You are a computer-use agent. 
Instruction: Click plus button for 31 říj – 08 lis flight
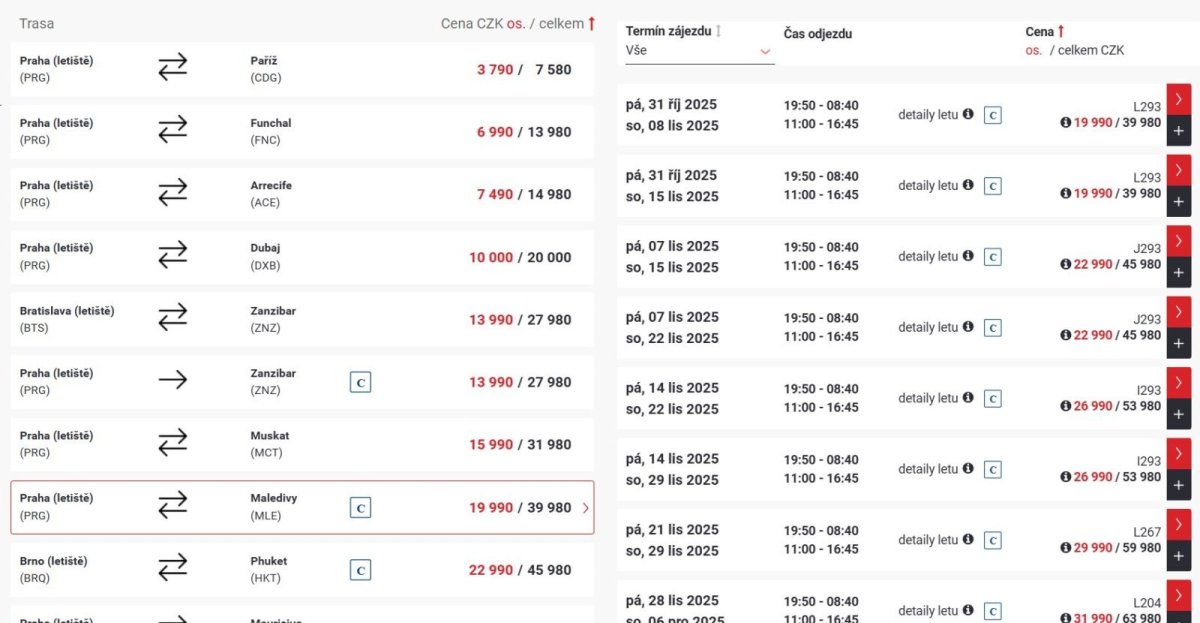1178,131
